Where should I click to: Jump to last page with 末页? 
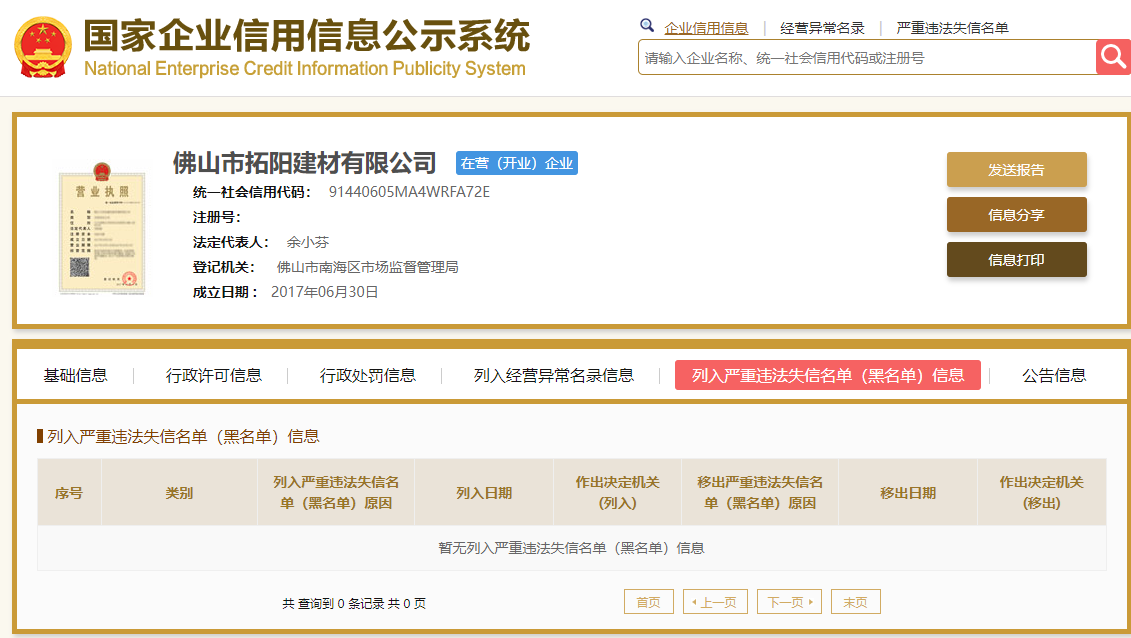[855, 602]
